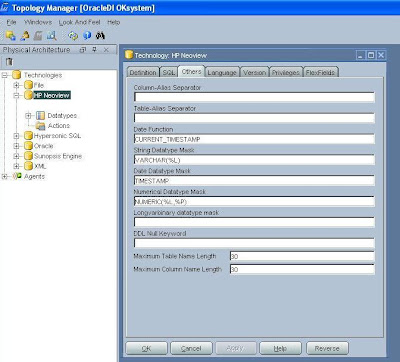Viewport: 400px width, 362px height.
Task: Switch to the FlexFields tab
Action: (321, 72)
